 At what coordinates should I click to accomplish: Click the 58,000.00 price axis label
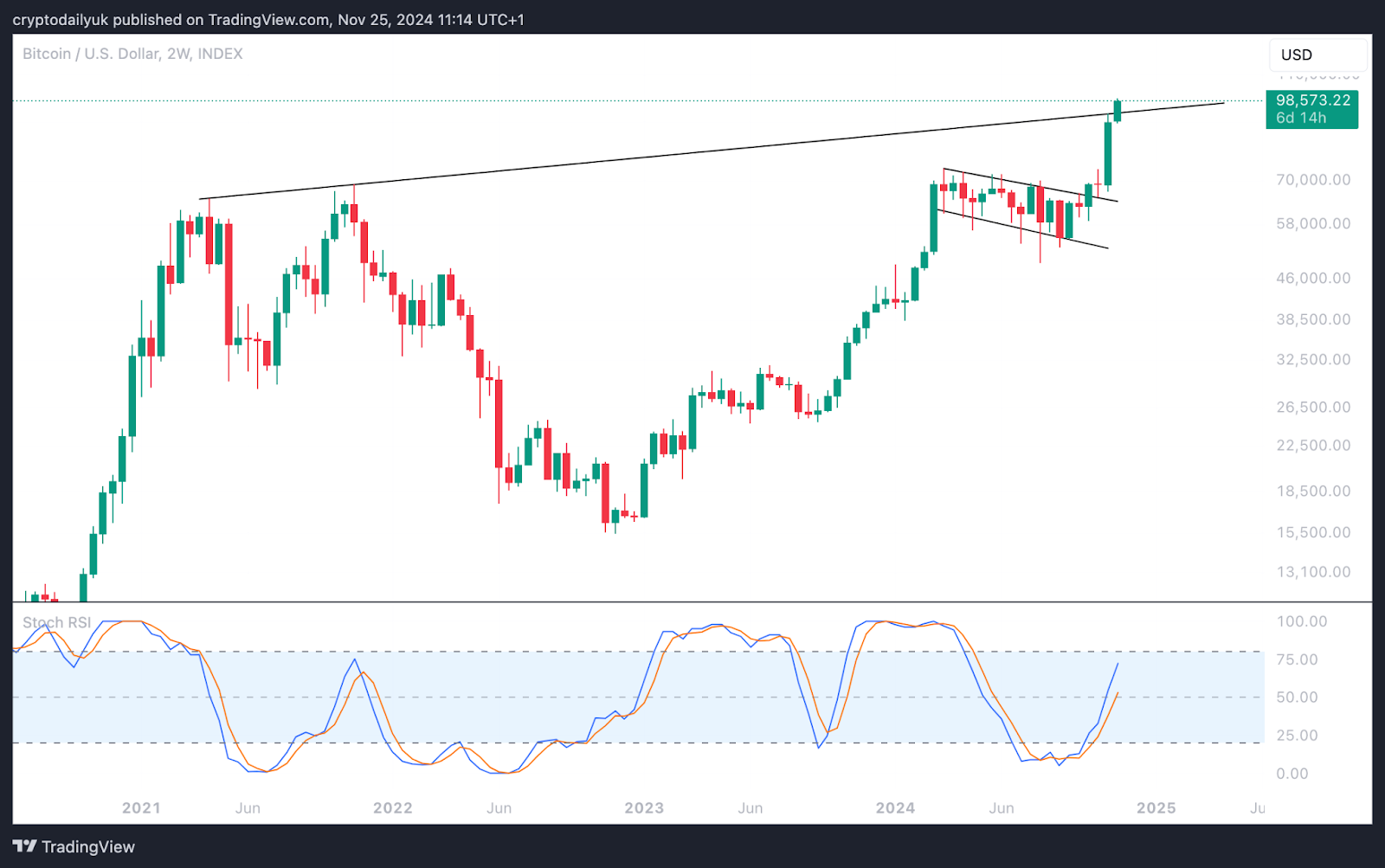pyautogui.click(x=1313, y=223)
